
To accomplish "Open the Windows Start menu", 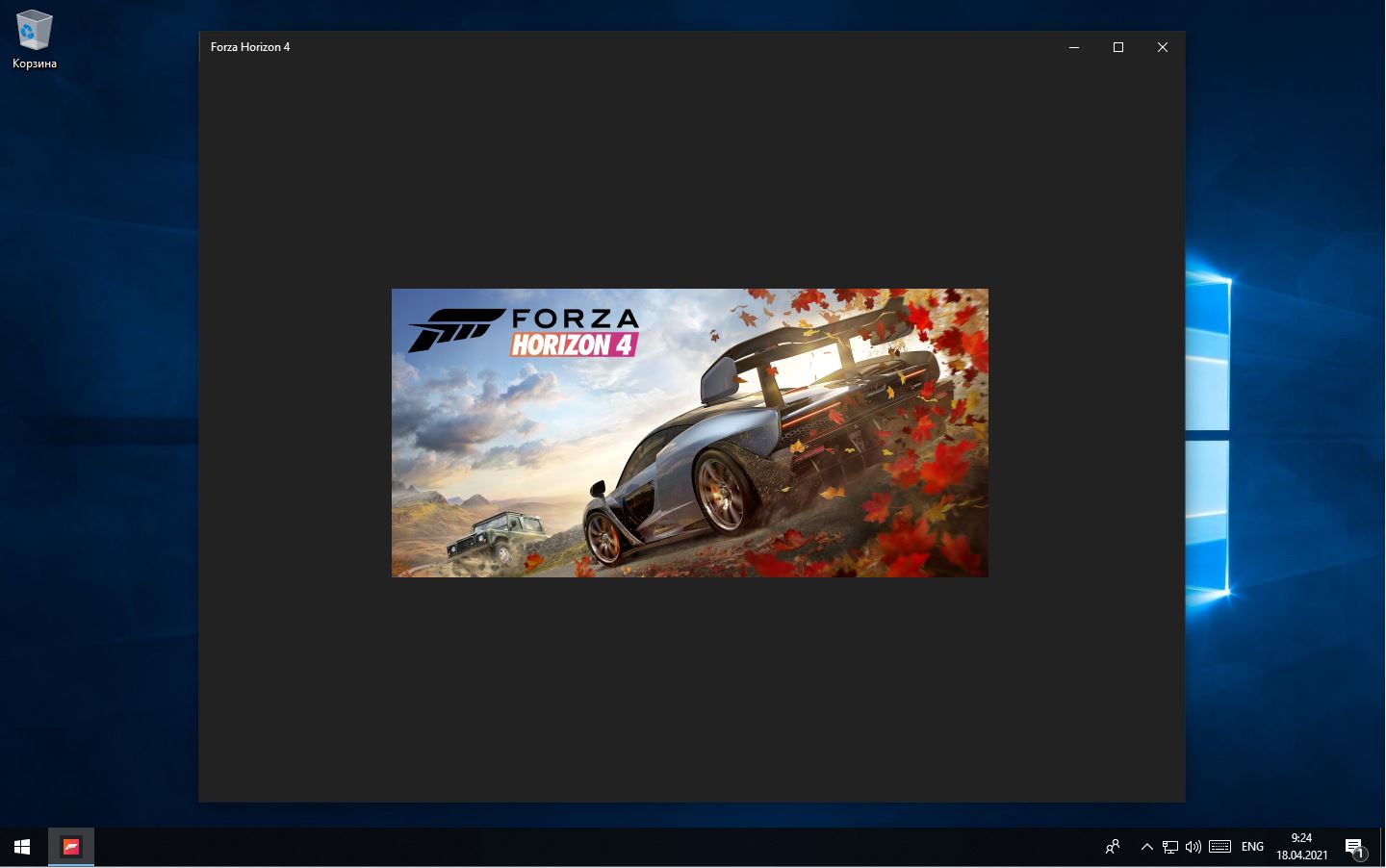I will click(22, 847).
